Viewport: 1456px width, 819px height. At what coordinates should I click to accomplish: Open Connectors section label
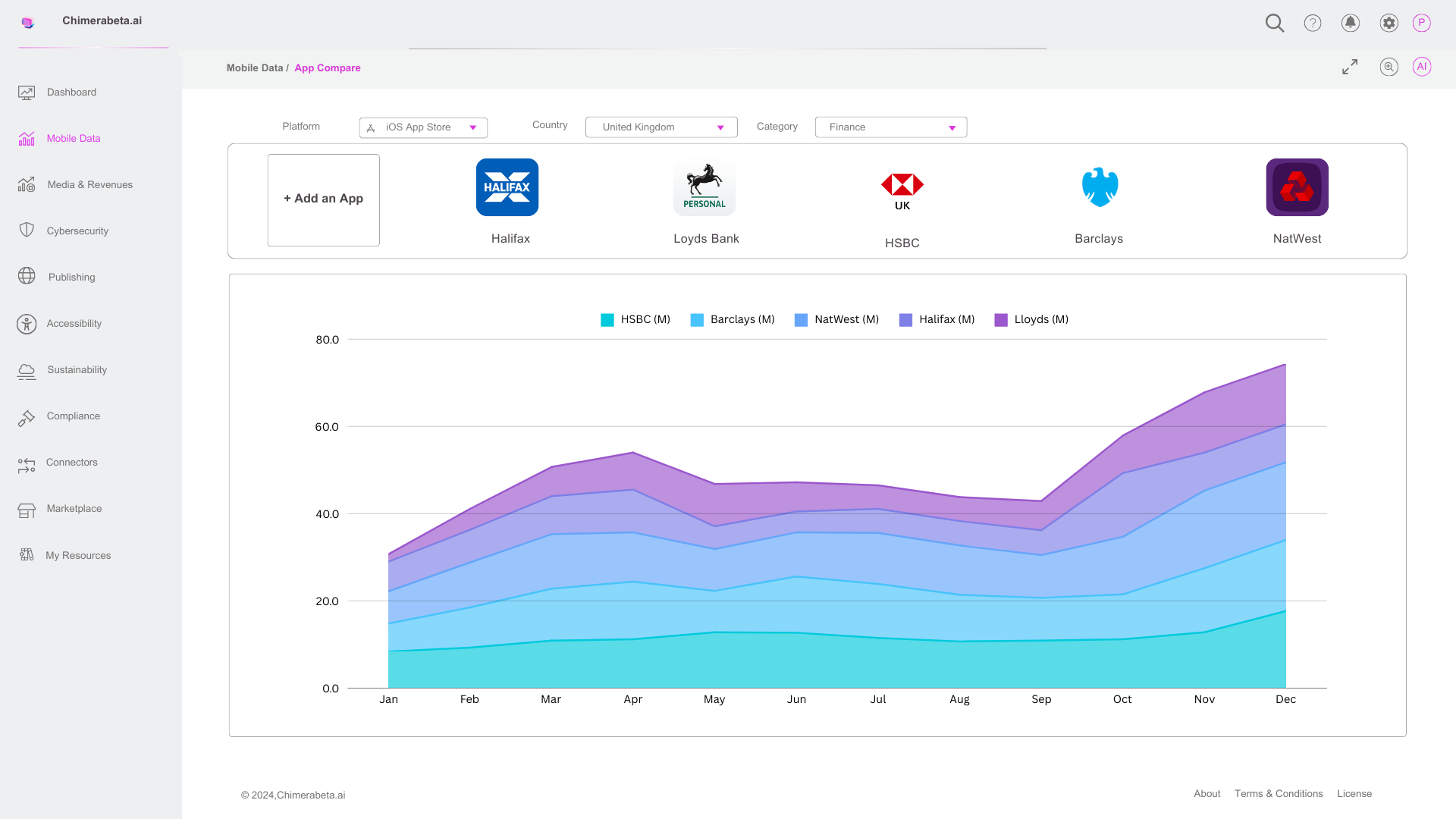[x=71, y=463]
